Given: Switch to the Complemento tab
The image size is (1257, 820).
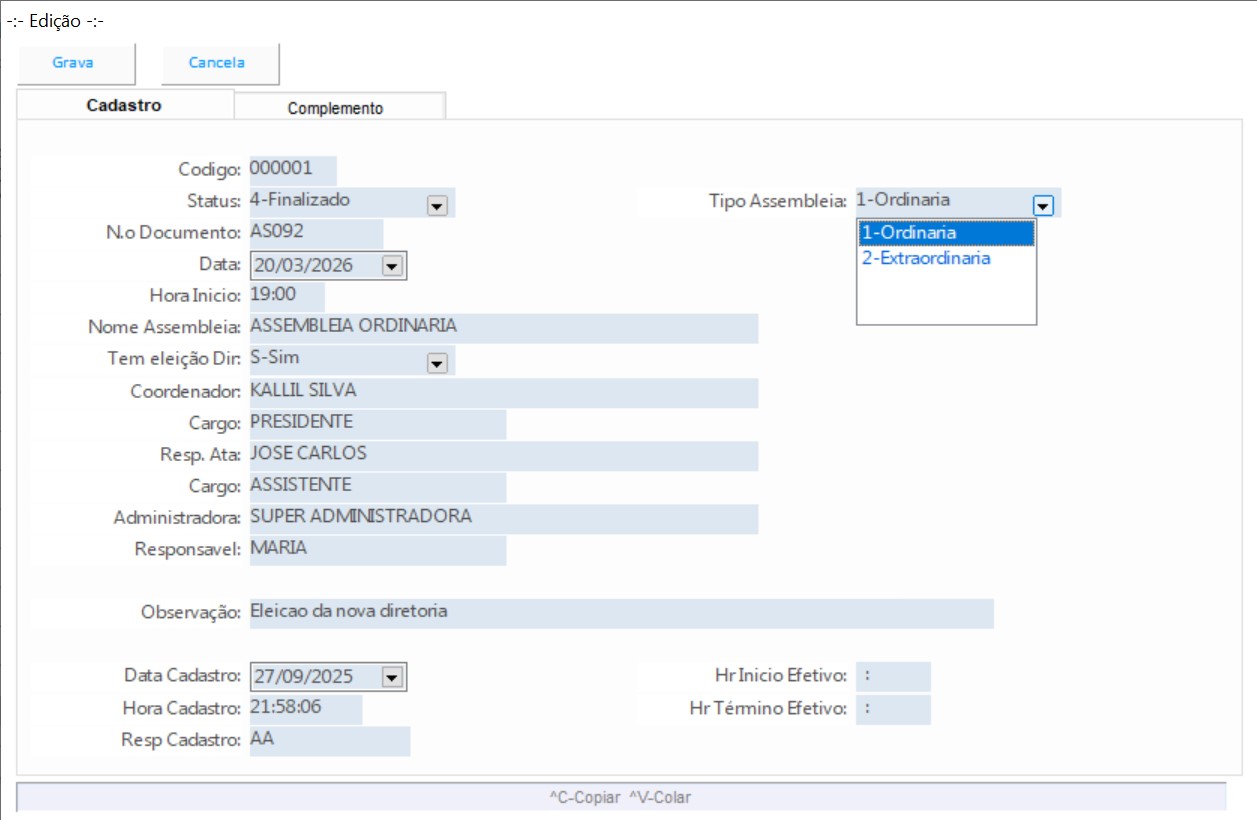Looking at the screenshot, I should 336,108.
